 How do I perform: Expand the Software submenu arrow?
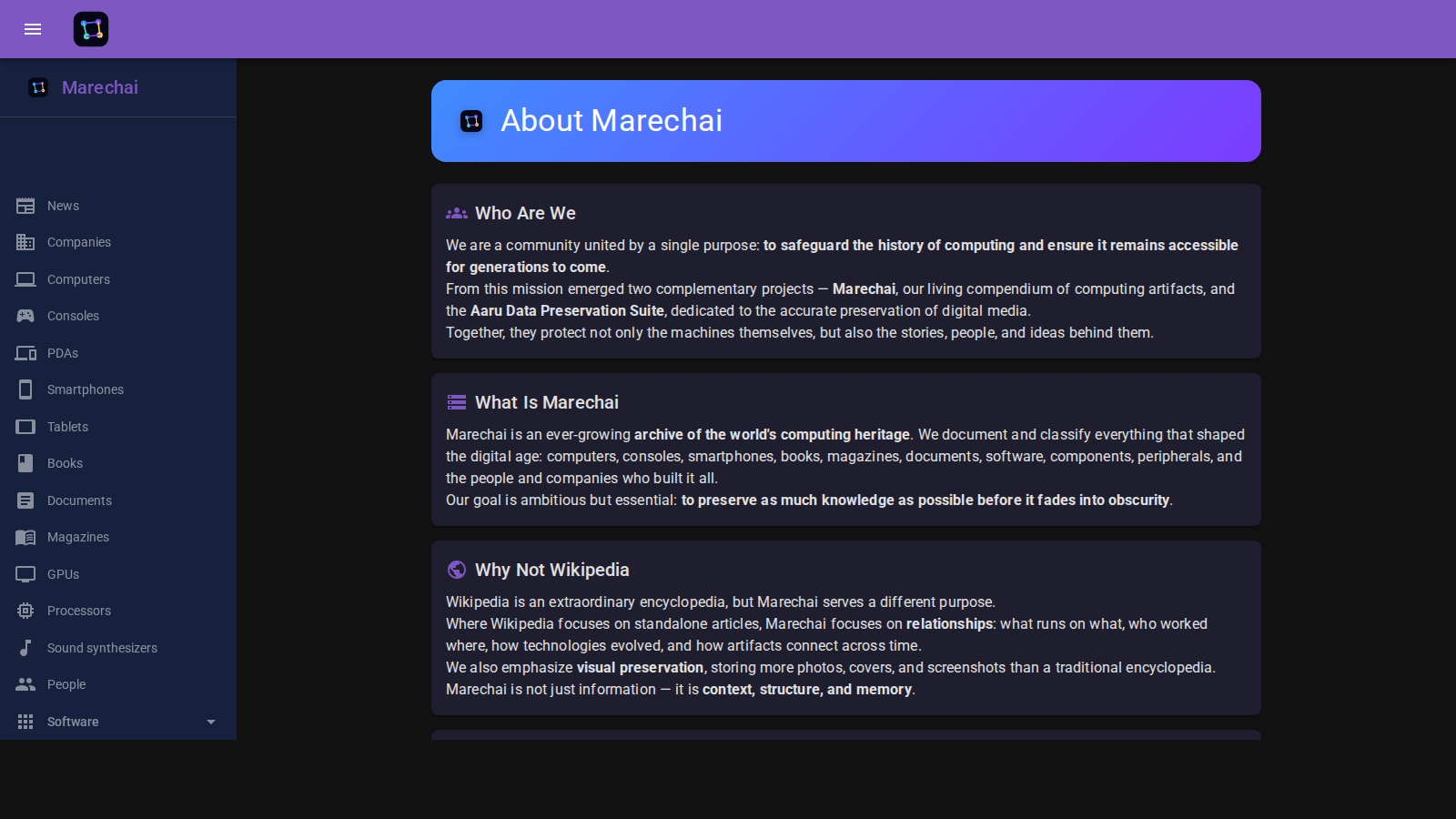[211, 722]
